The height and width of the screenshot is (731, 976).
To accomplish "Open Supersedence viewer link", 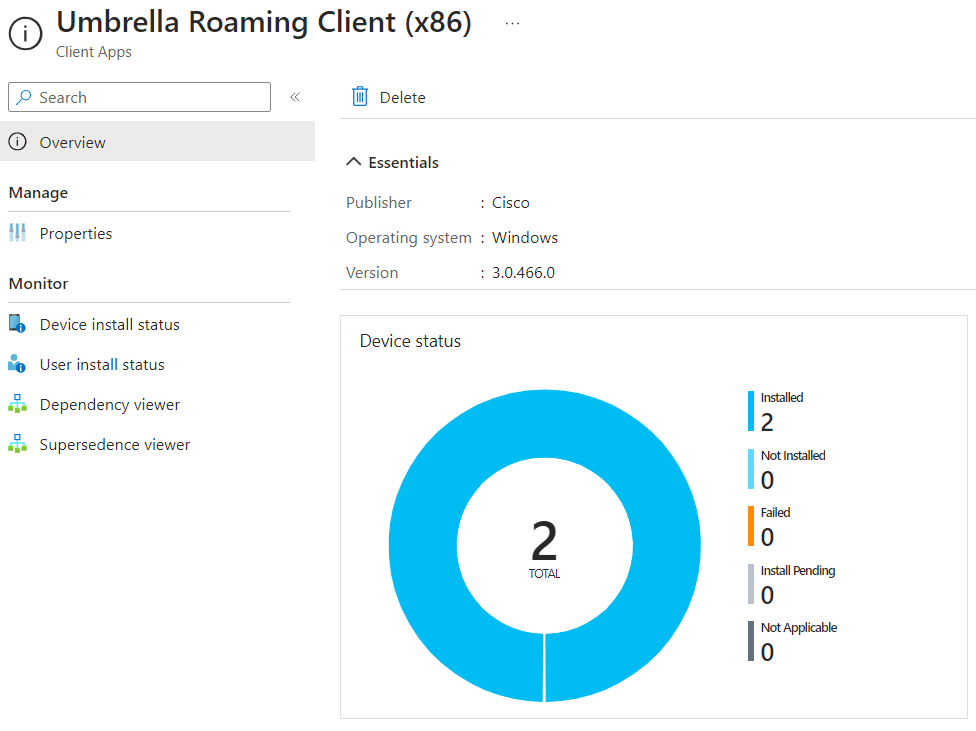I will coord(115,444).
